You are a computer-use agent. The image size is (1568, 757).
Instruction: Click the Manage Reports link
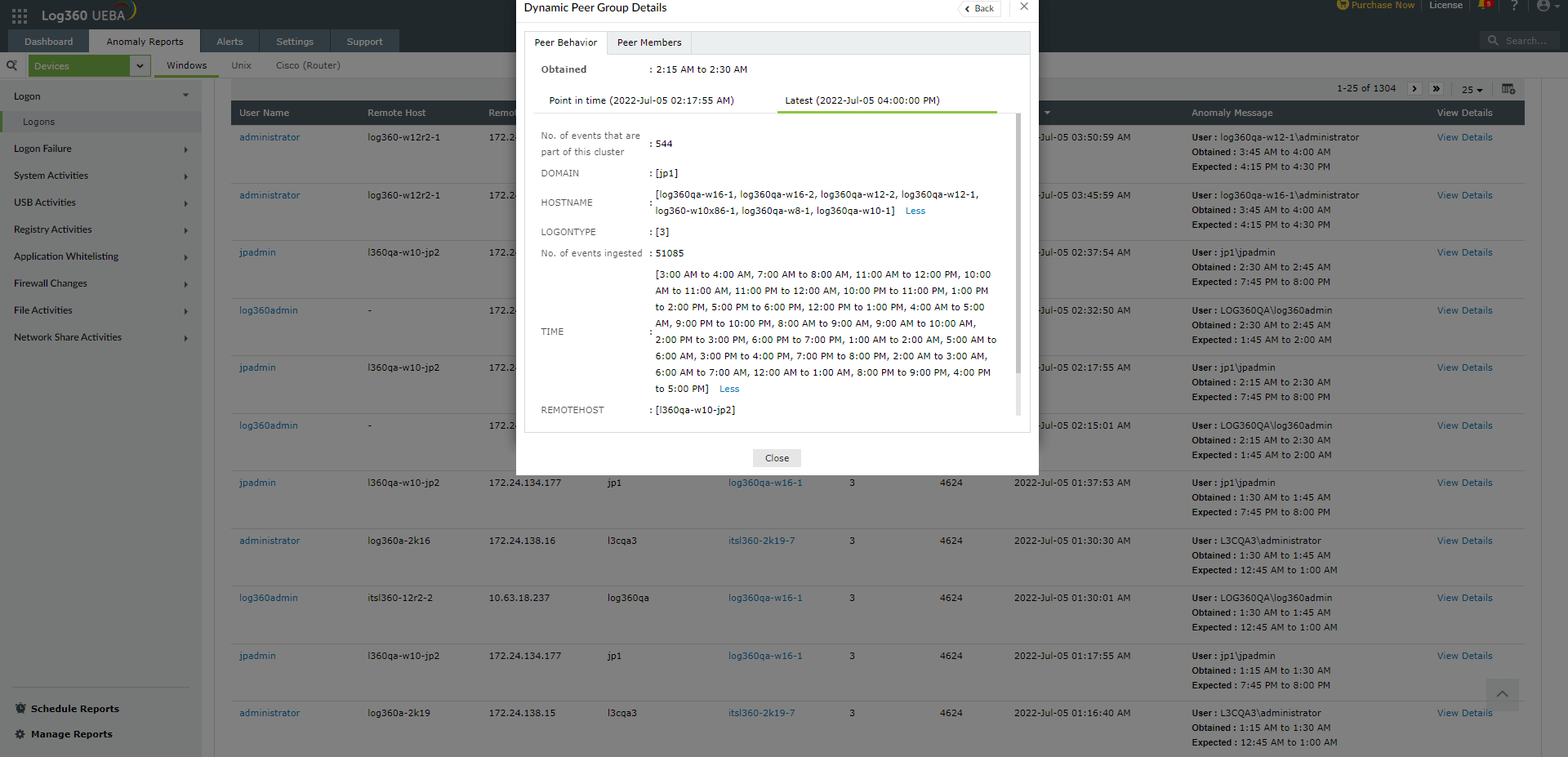(x=72, y=734)
